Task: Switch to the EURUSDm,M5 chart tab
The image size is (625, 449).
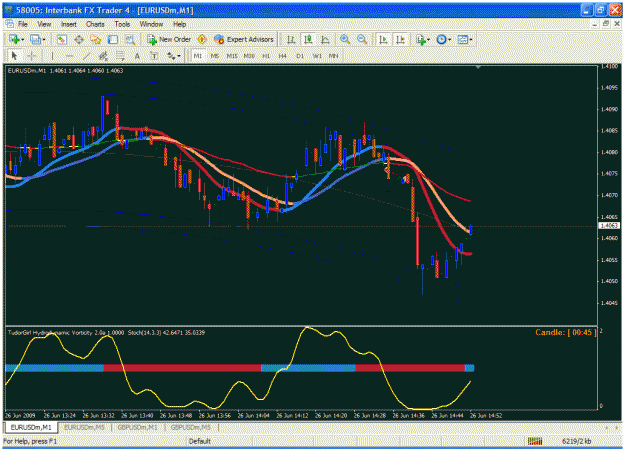Action: (x=85, y=427)
